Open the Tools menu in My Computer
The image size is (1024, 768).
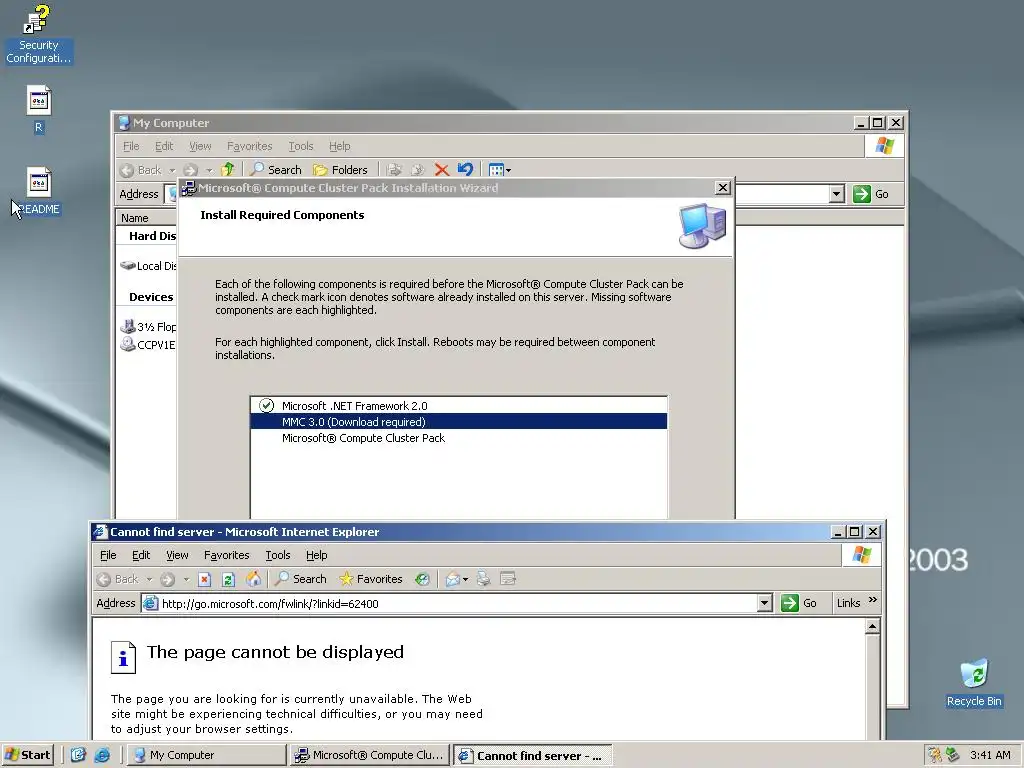pos(301,146)
